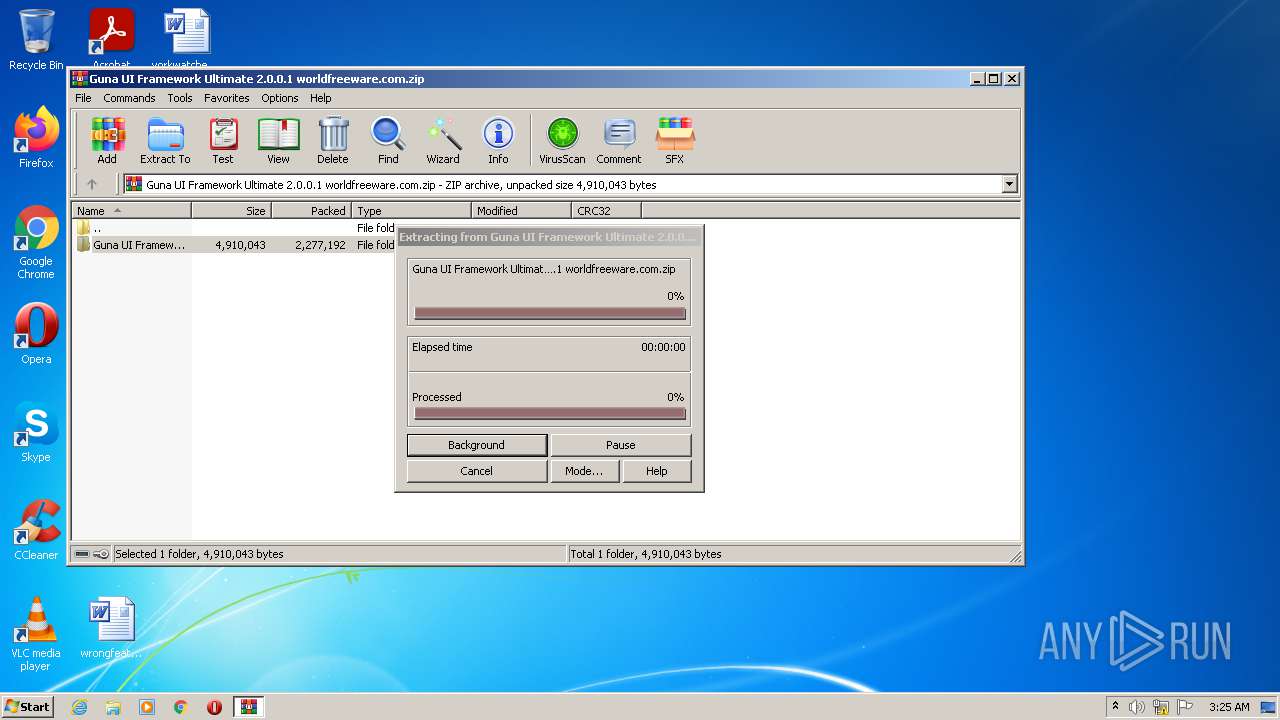
Task: Click the volume speaker tray icon
Action: 1137,707
